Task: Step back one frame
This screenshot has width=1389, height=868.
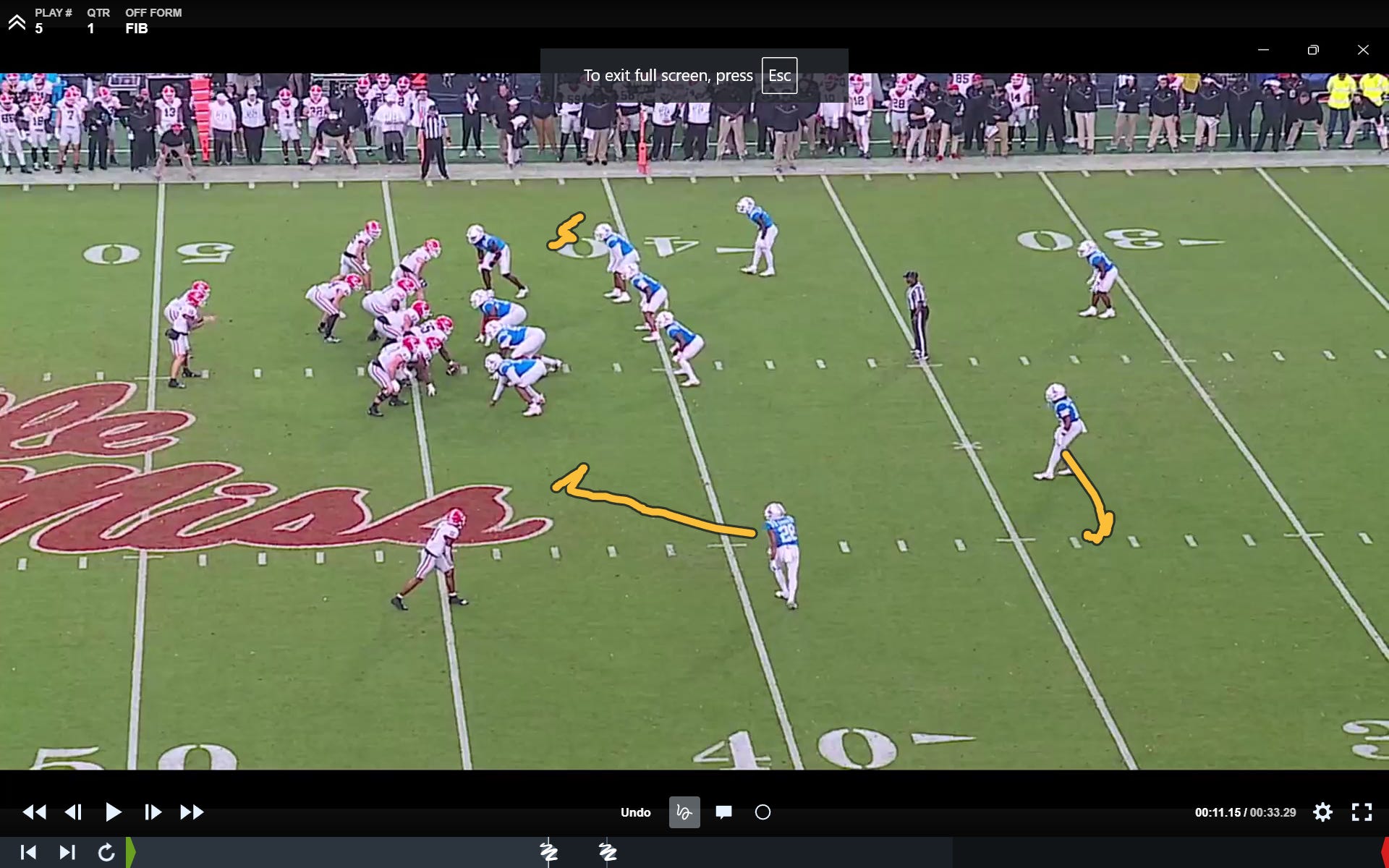Action: click(x=73, y=812)
